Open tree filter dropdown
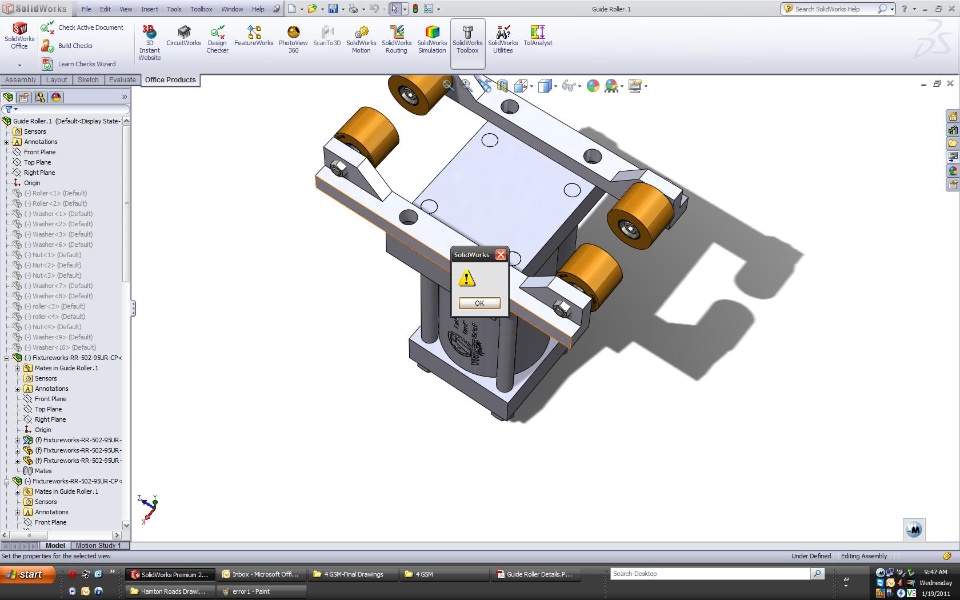This screenshot has height=600, width=960. [16, 110]
